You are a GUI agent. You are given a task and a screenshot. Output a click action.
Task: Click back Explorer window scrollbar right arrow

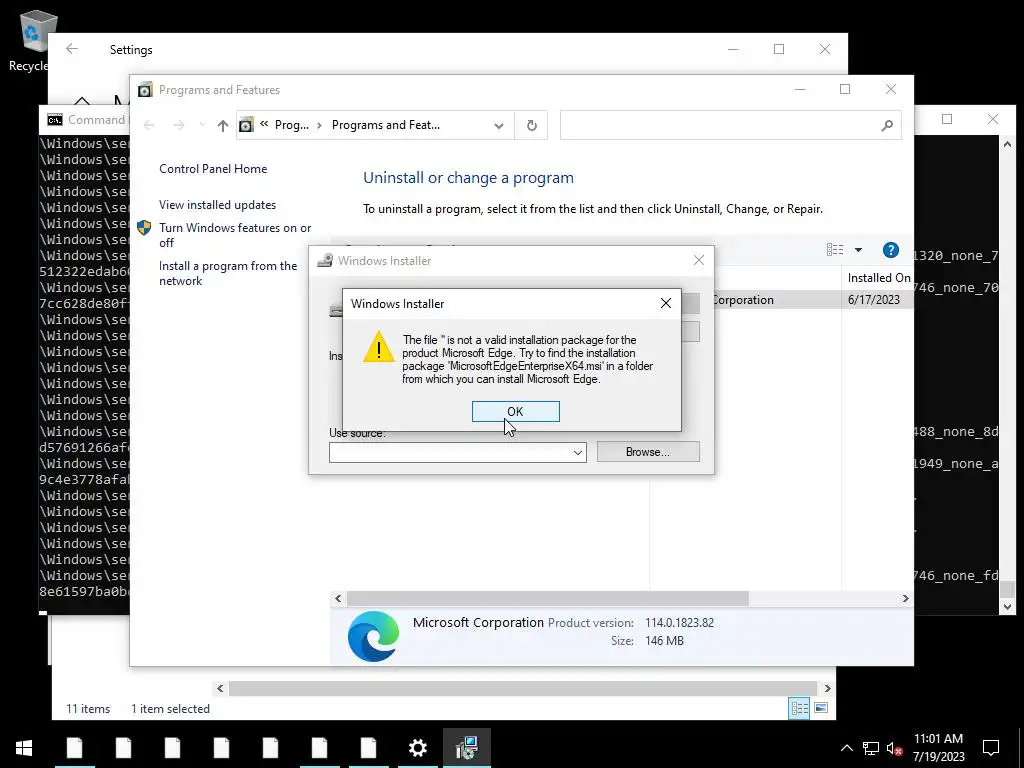pos(827,688)
